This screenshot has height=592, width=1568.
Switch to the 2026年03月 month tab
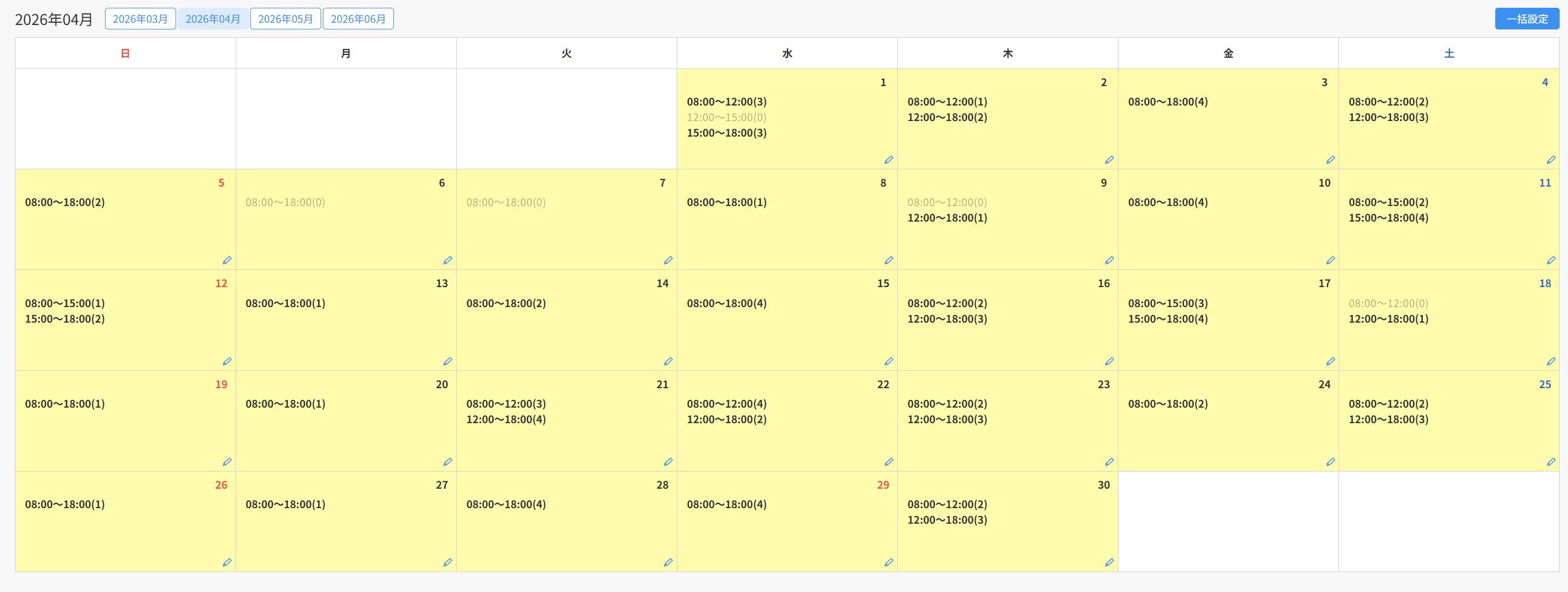(140, 19)
